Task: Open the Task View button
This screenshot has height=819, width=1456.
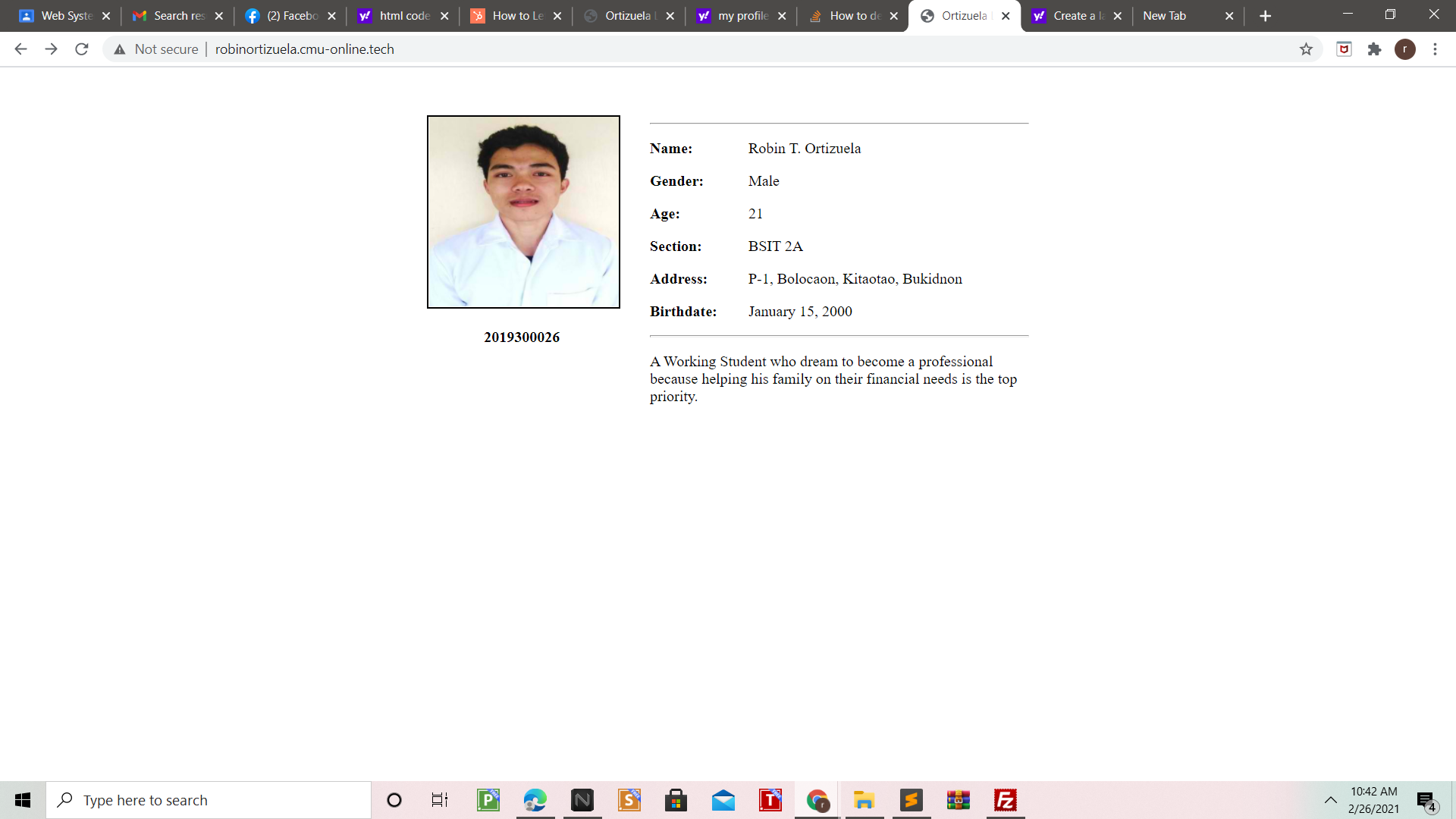Action: (x=439, y=800)
